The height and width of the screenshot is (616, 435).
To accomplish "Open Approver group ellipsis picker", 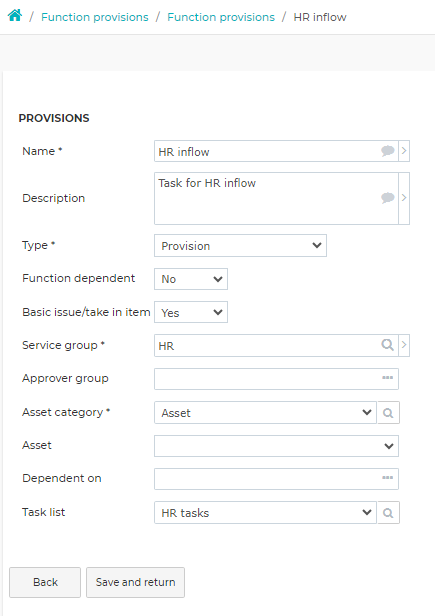I will (x=387, y=378).
